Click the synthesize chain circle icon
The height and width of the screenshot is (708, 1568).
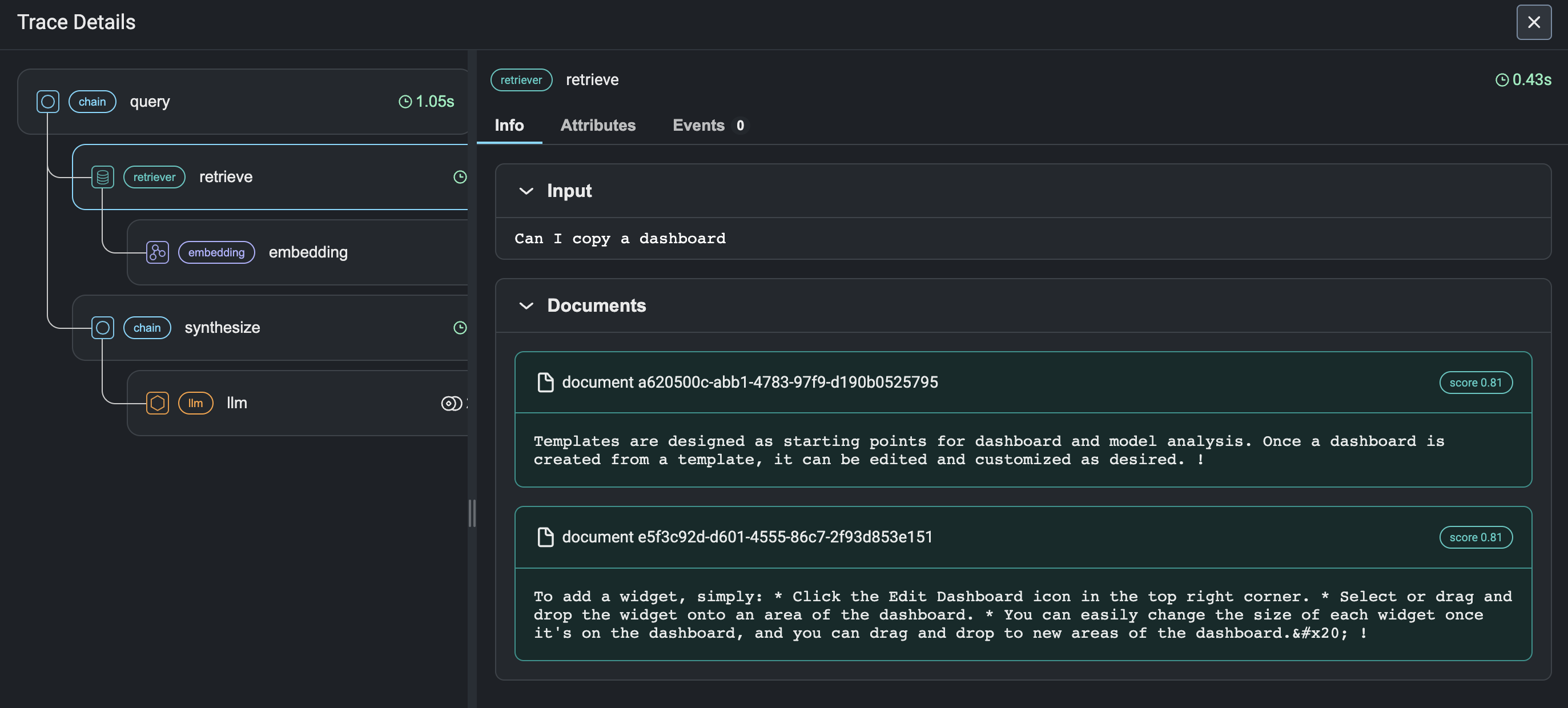(x=102, y=328)
